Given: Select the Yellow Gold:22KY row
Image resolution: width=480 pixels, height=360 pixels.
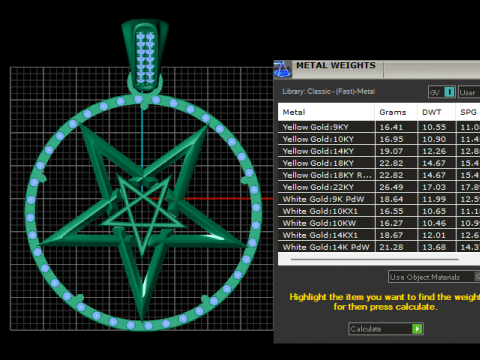Looking at the screenshot, I should click(379, 187).
